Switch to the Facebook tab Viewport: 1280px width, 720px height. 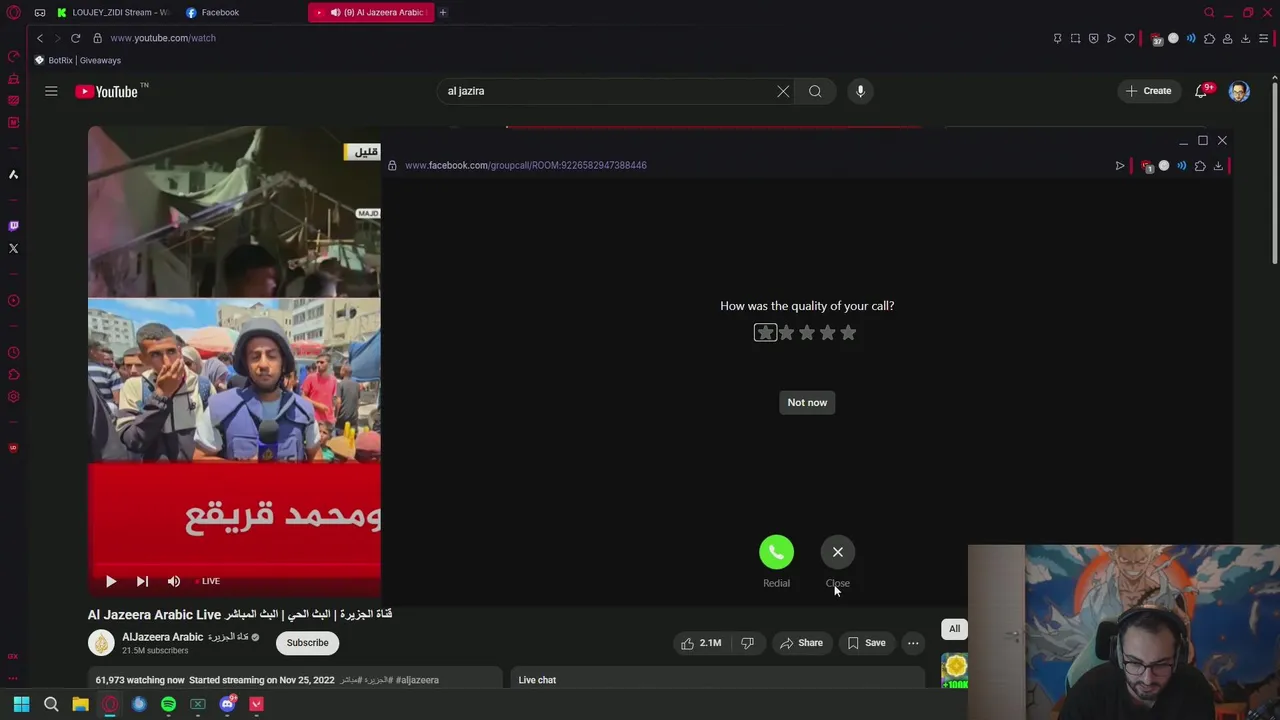213,12
